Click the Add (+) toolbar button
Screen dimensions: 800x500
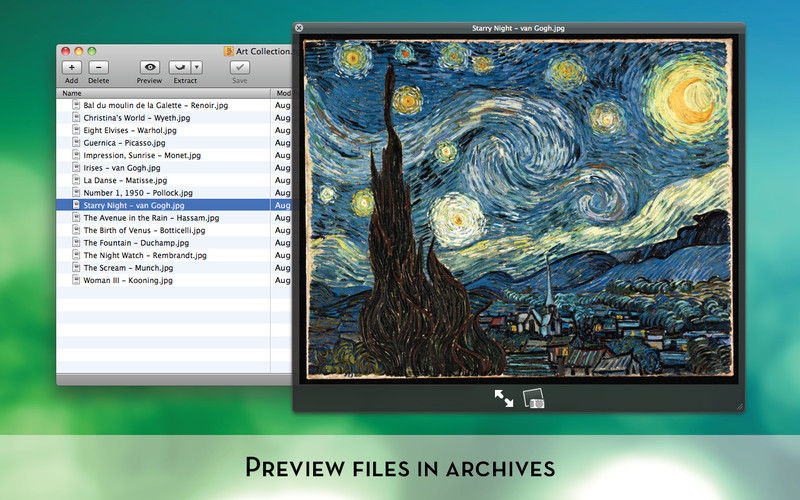point(71,67)
